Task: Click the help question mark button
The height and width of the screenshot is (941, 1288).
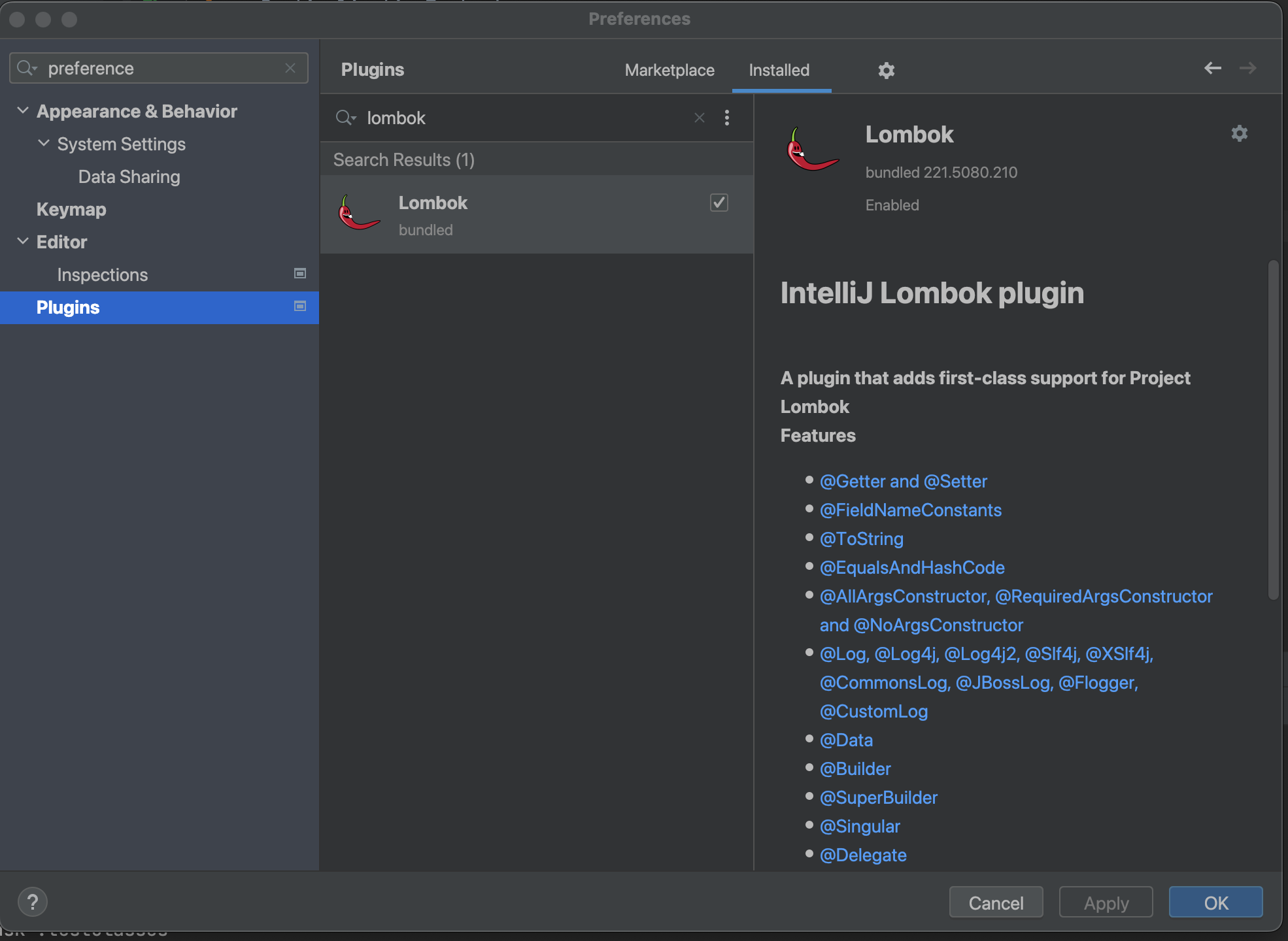Action: (x=33, y=902)
